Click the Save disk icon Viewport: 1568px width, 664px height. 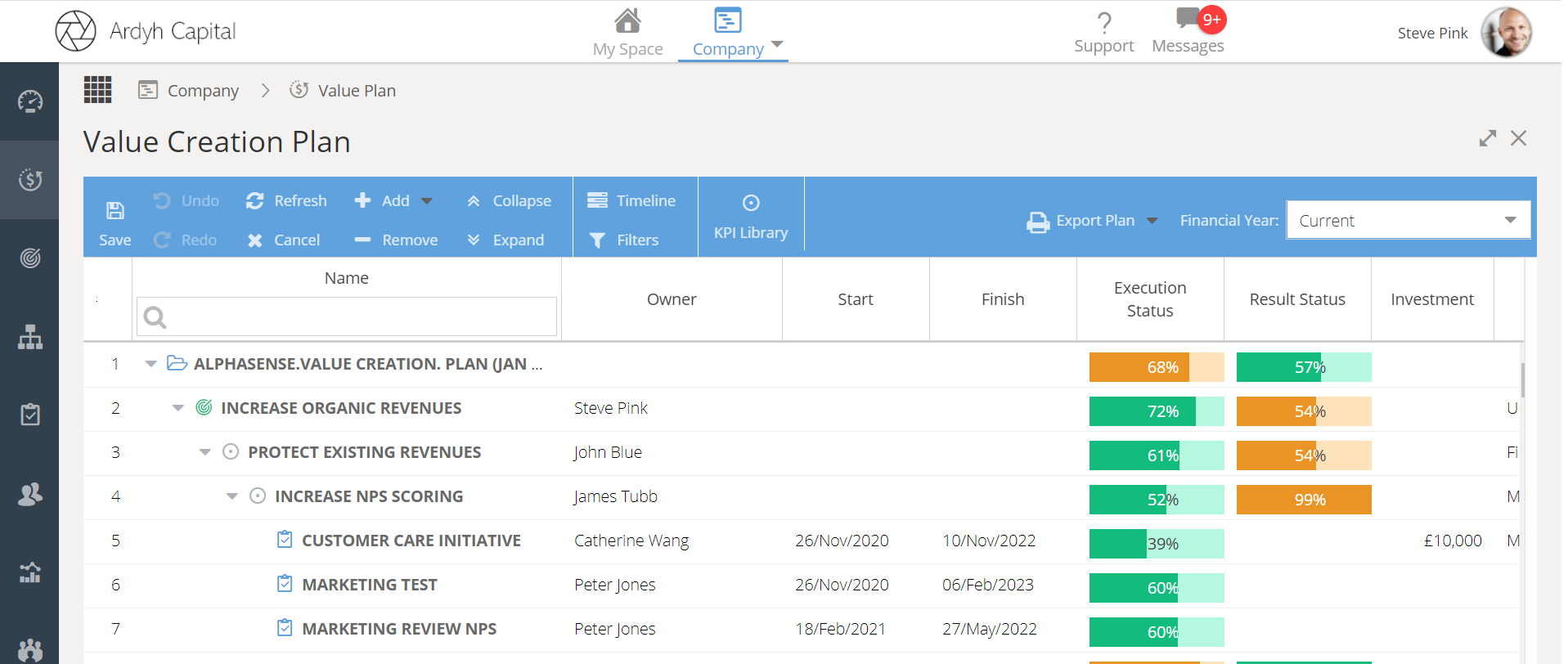tap(115, 211)
